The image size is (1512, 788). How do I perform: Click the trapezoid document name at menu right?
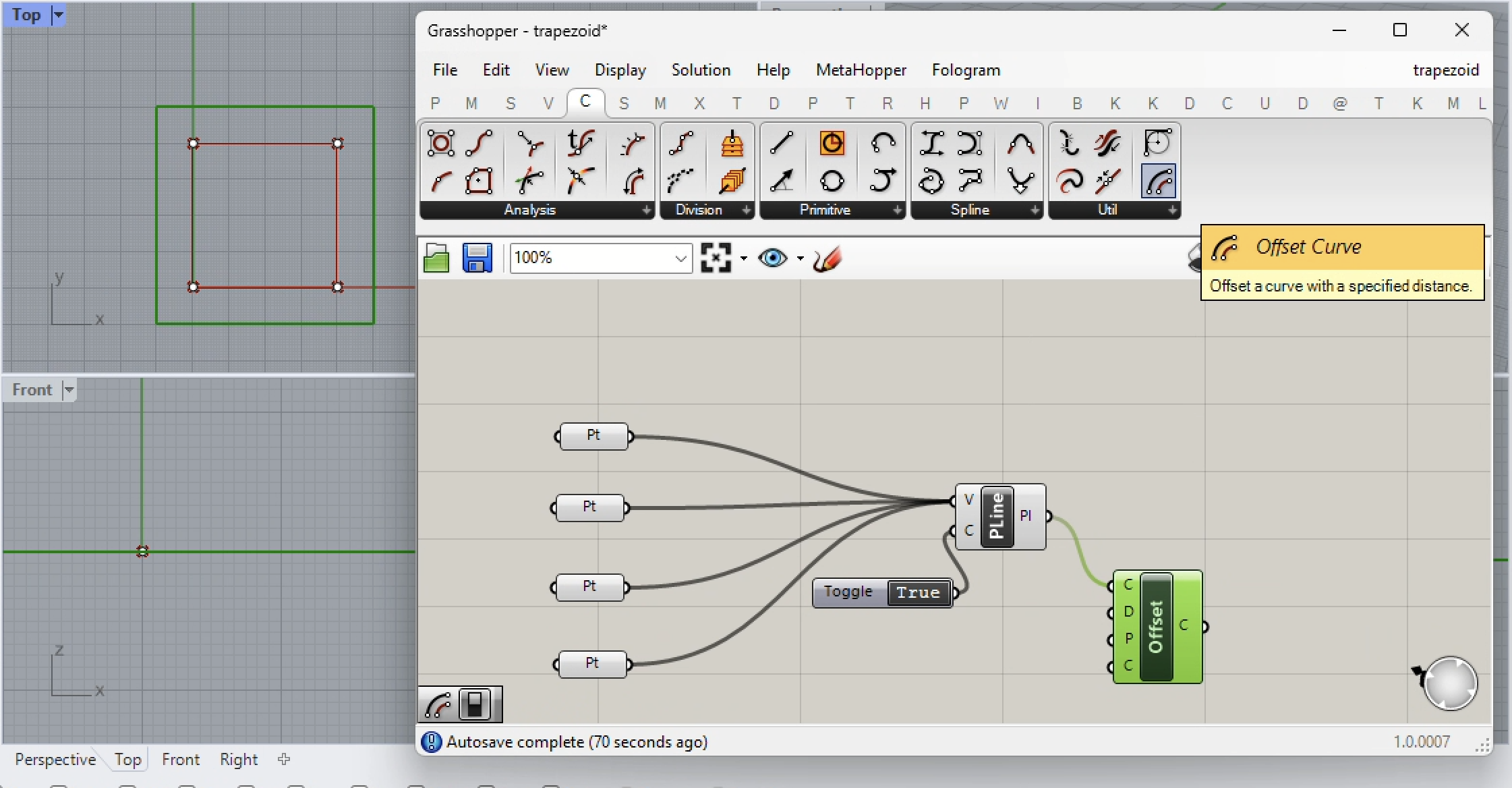pos(1446,70)
